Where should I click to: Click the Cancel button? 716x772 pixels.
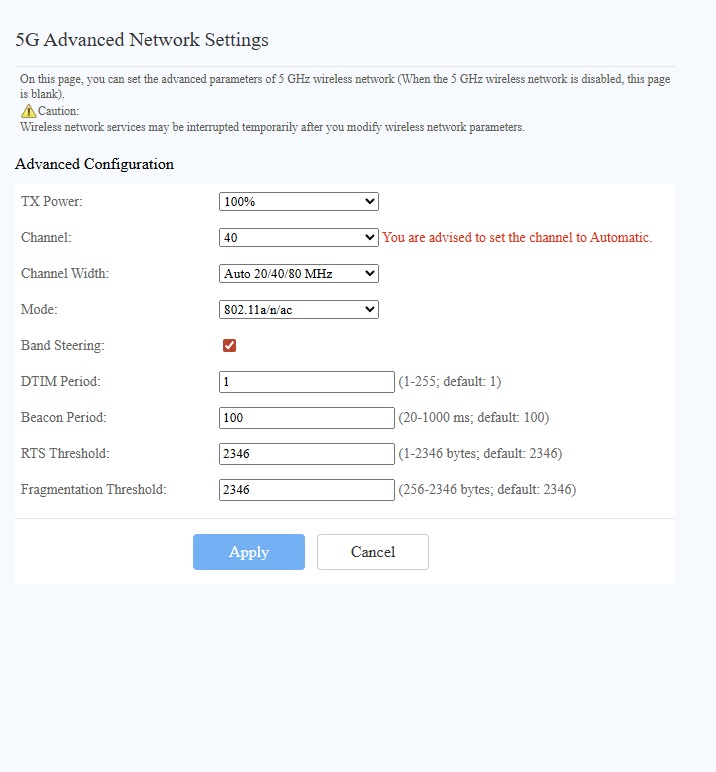[x=372, y=552]
